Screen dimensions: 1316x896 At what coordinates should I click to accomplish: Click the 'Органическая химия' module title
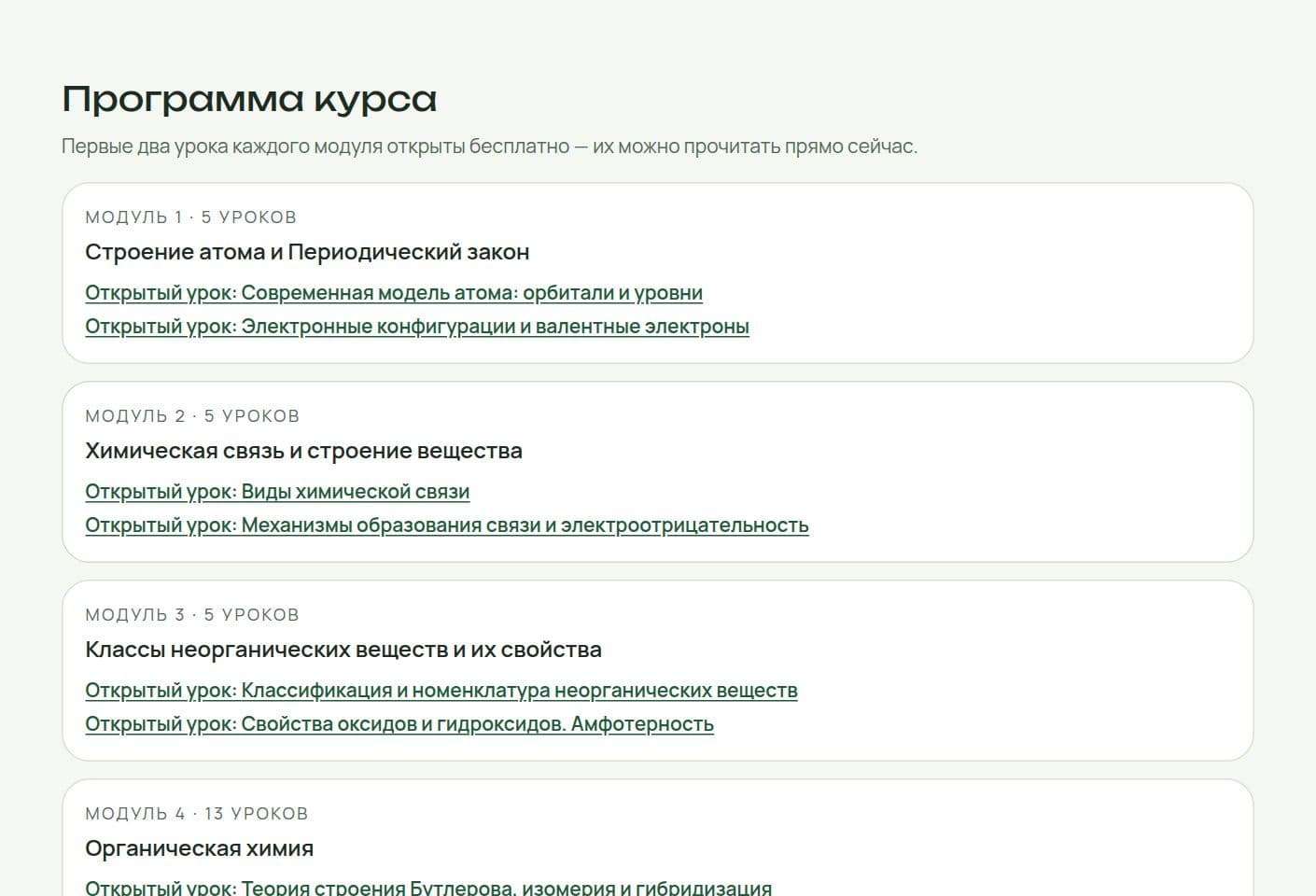pyautogui.click(x=199, y=848)
